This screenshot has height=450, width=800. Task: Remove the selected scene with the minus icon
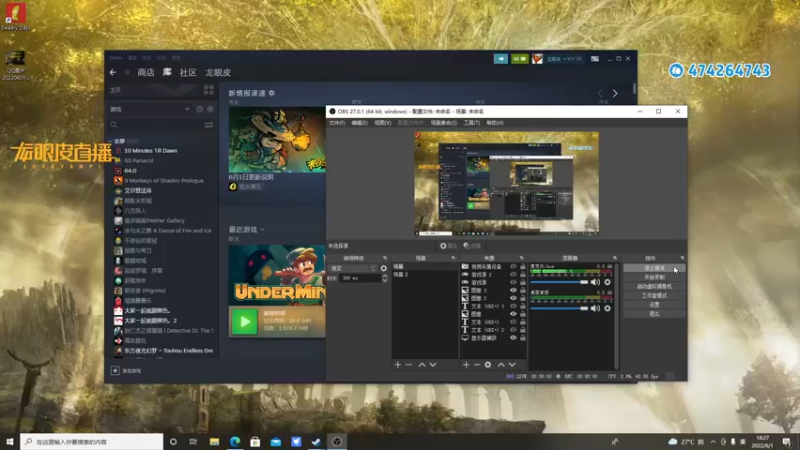409,365
